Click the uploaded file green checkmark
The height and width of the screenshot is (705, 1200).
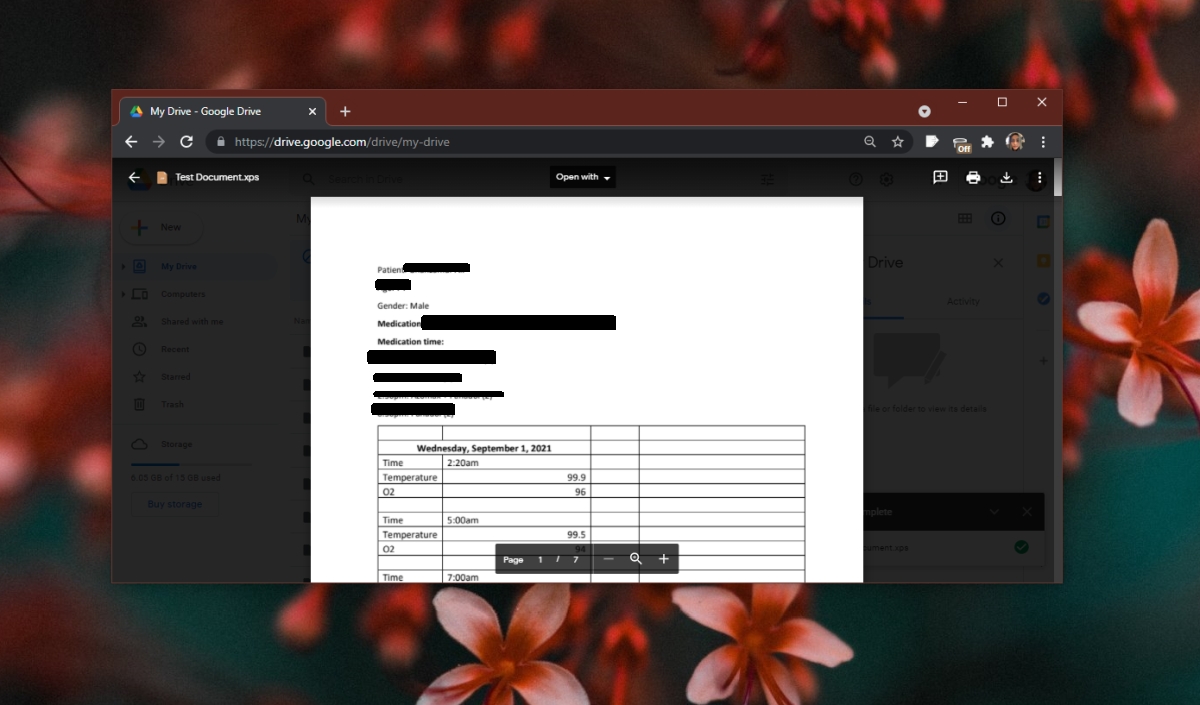click(x=1021, y=547)
